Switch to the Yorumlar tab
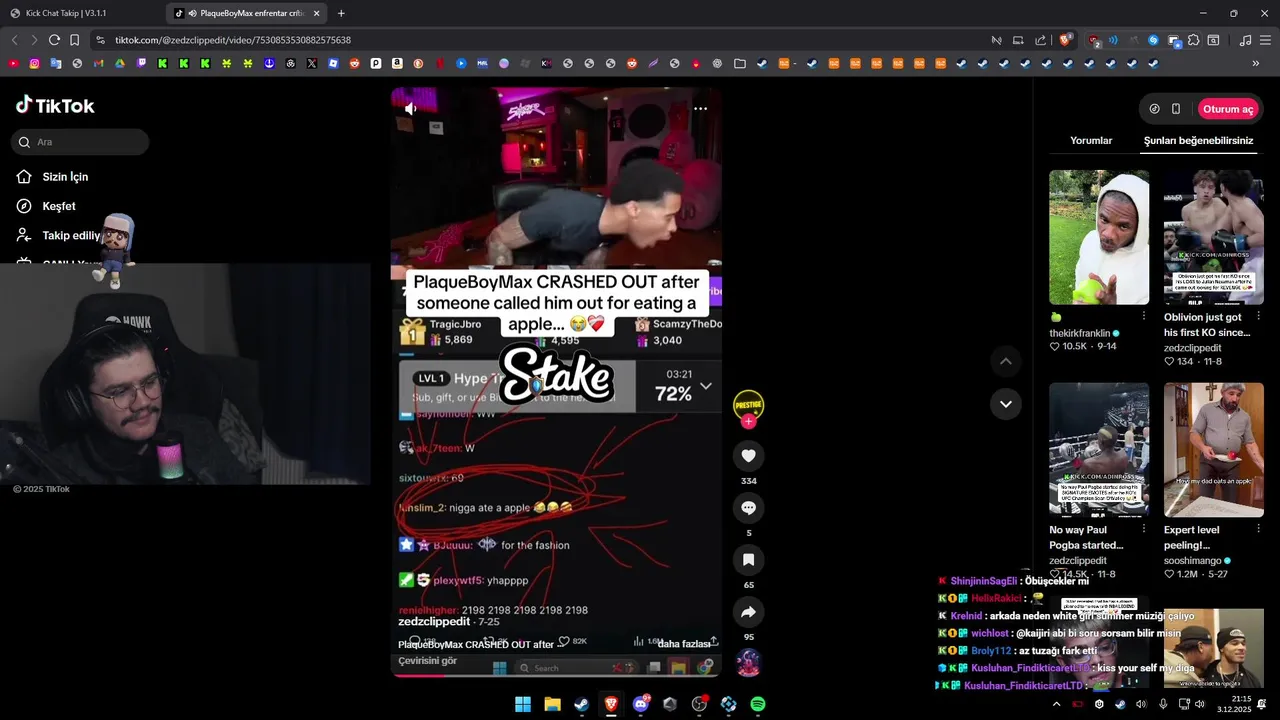Screen dimensions: 1280x720 click(x=1091, y=141)
